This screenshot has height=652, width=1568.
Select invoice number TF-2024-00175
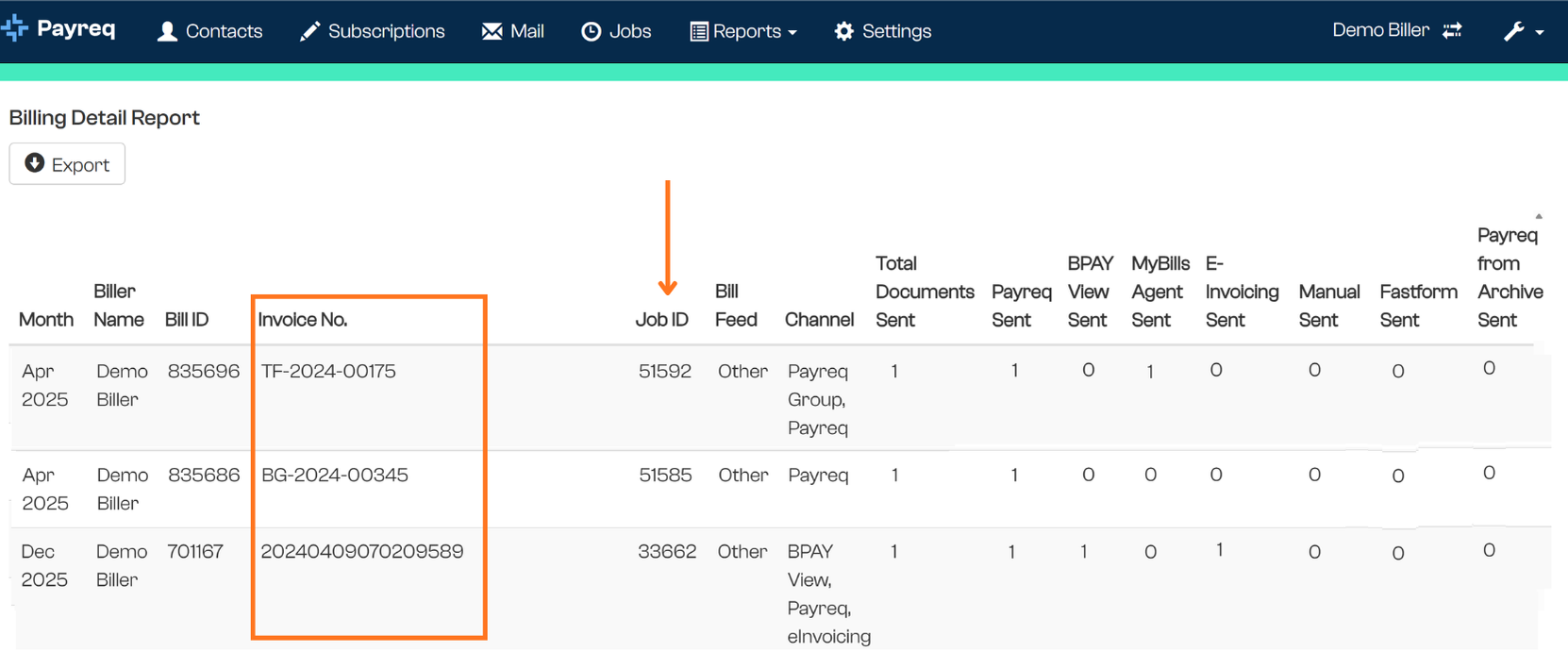328,371
